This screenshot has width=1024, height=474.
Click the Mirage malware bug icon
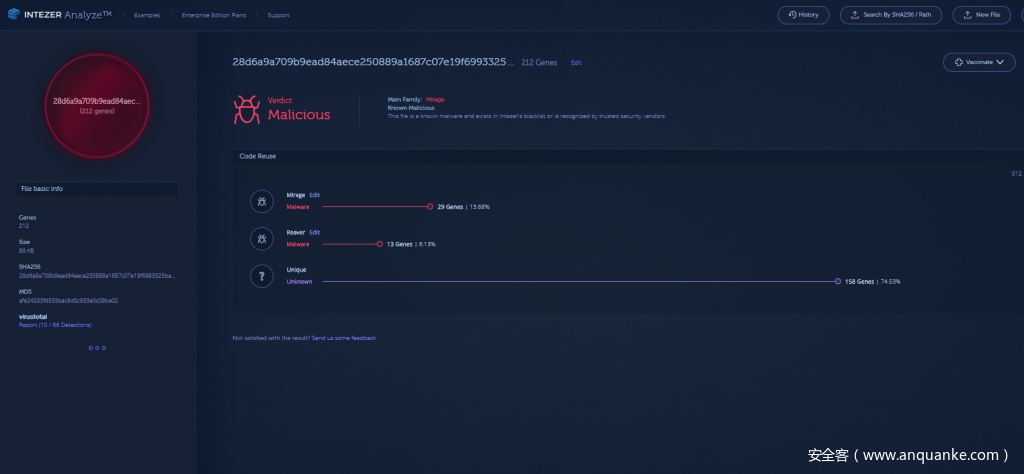(x=261, y=202)
